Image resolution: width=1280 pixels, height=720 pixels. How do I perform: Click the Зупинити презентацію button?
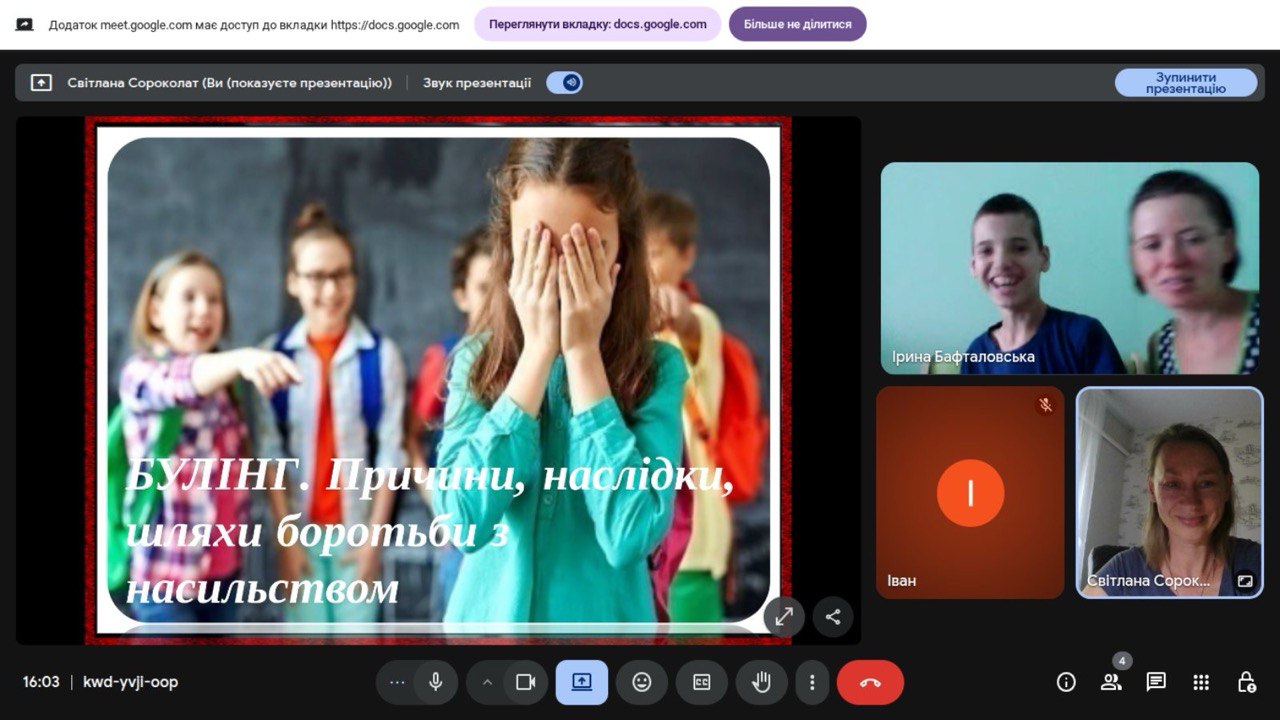pos(1186,83)
